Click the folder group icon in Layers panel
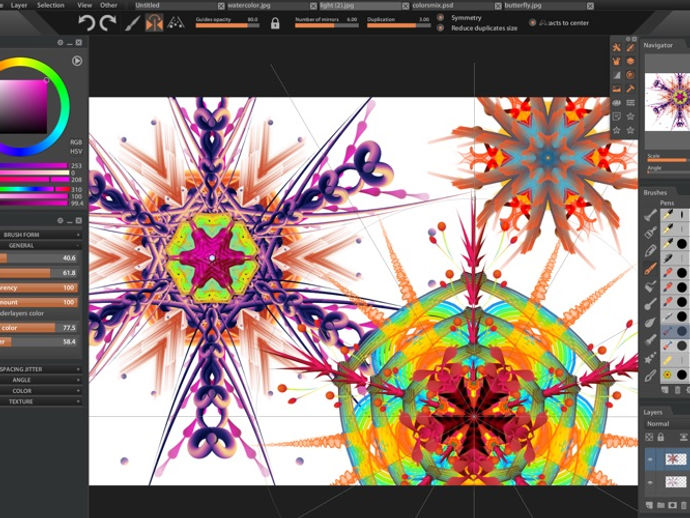 click(661, 505)
